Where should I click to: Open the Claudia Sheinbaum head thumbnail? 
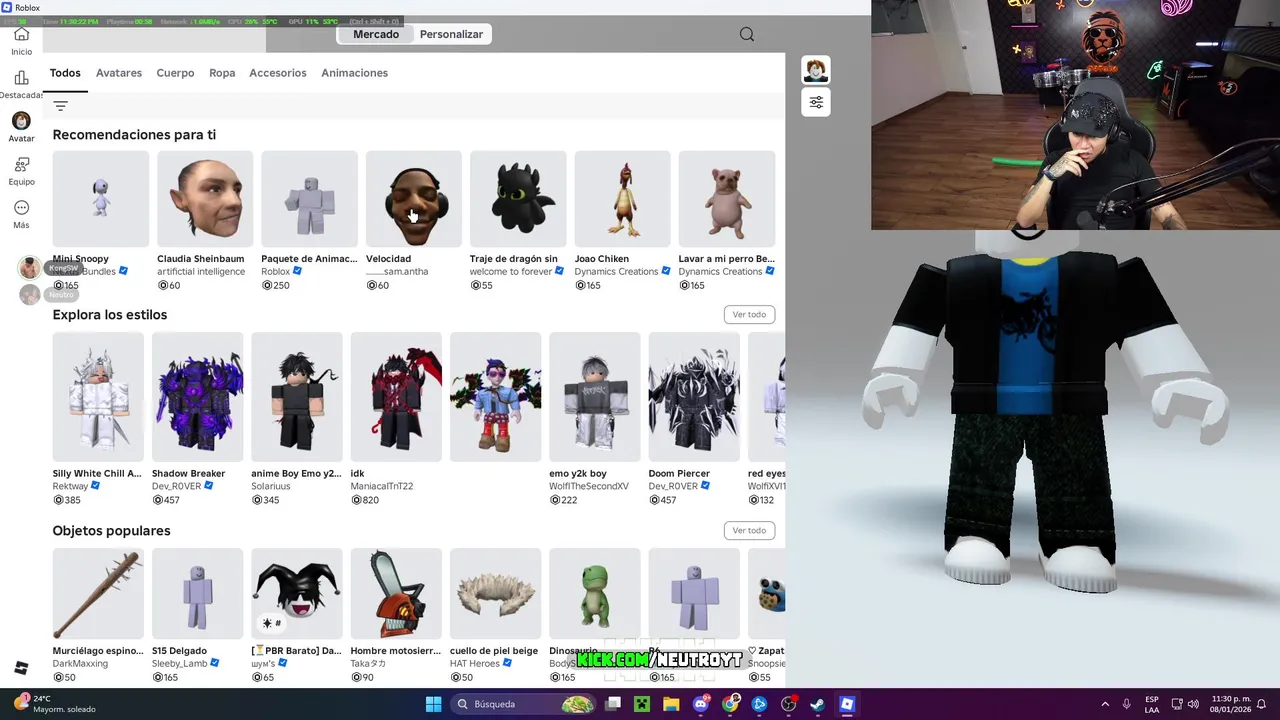(205, 199)
